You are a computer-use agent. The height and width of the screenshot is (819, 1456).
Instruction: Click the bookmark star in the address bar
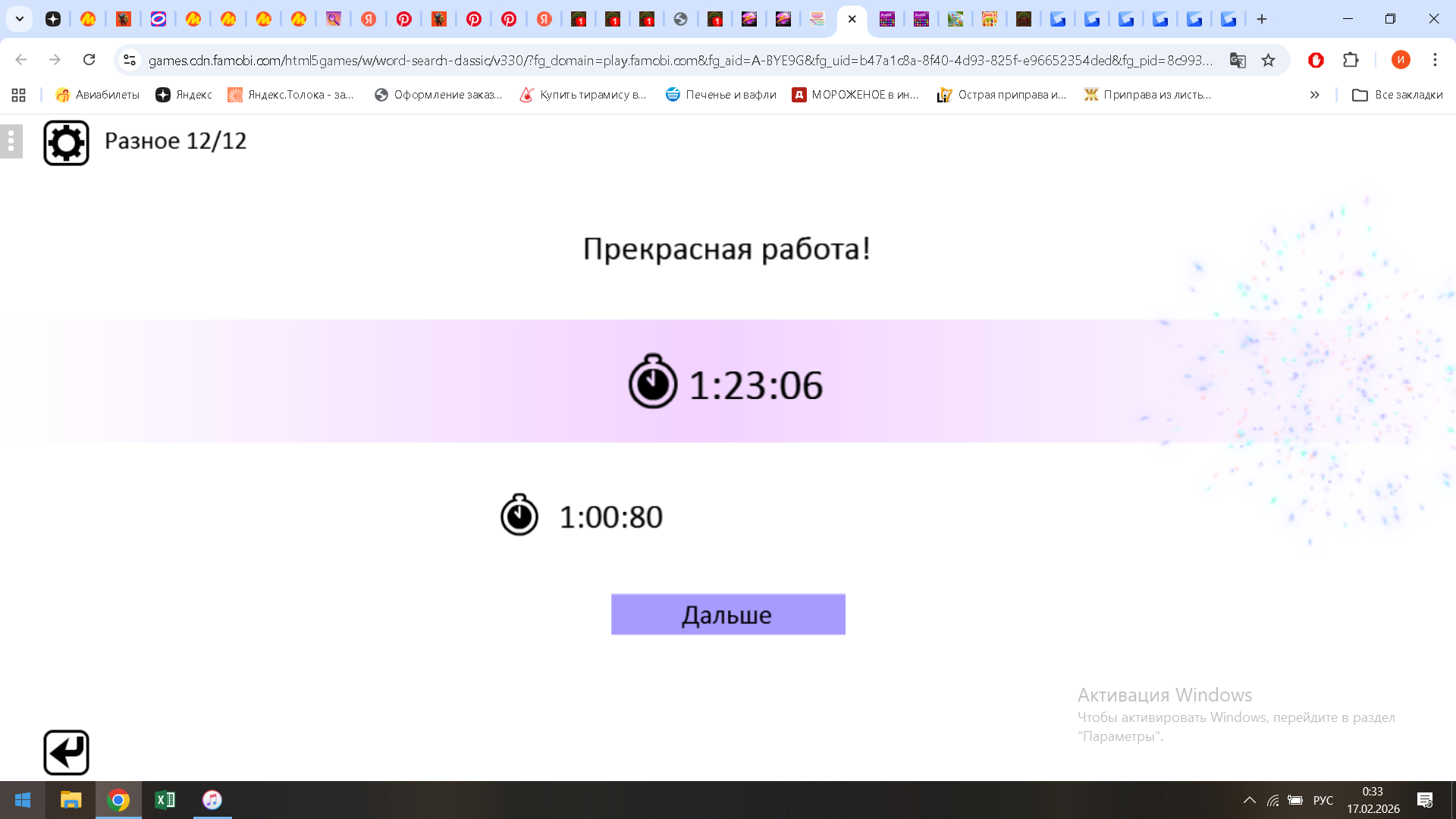pos(1268,60)
